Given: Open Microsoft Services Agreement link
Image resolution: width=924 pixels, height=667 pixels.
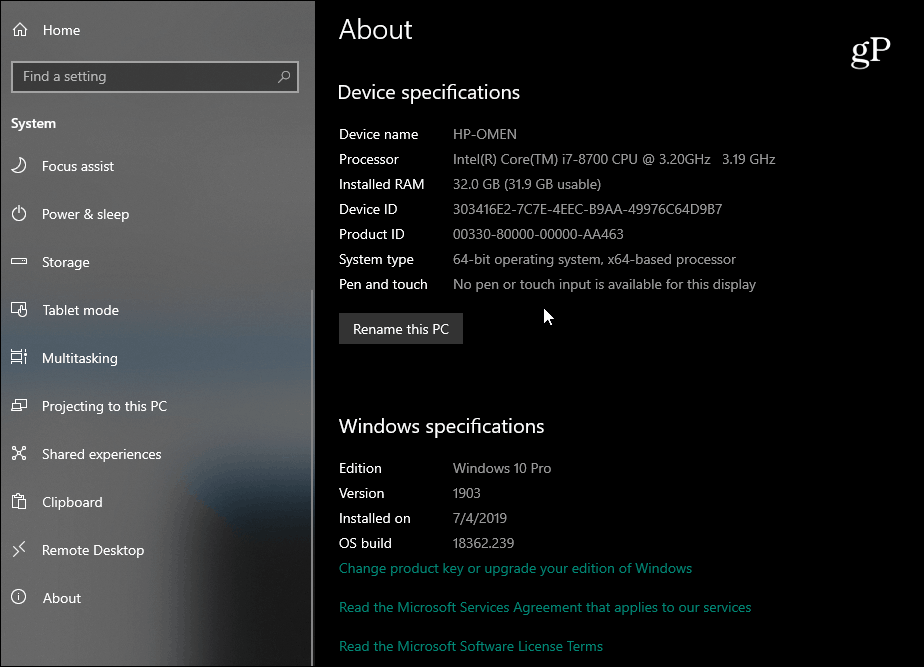Looking at the screenshot, I should click(x=545, y=607).
